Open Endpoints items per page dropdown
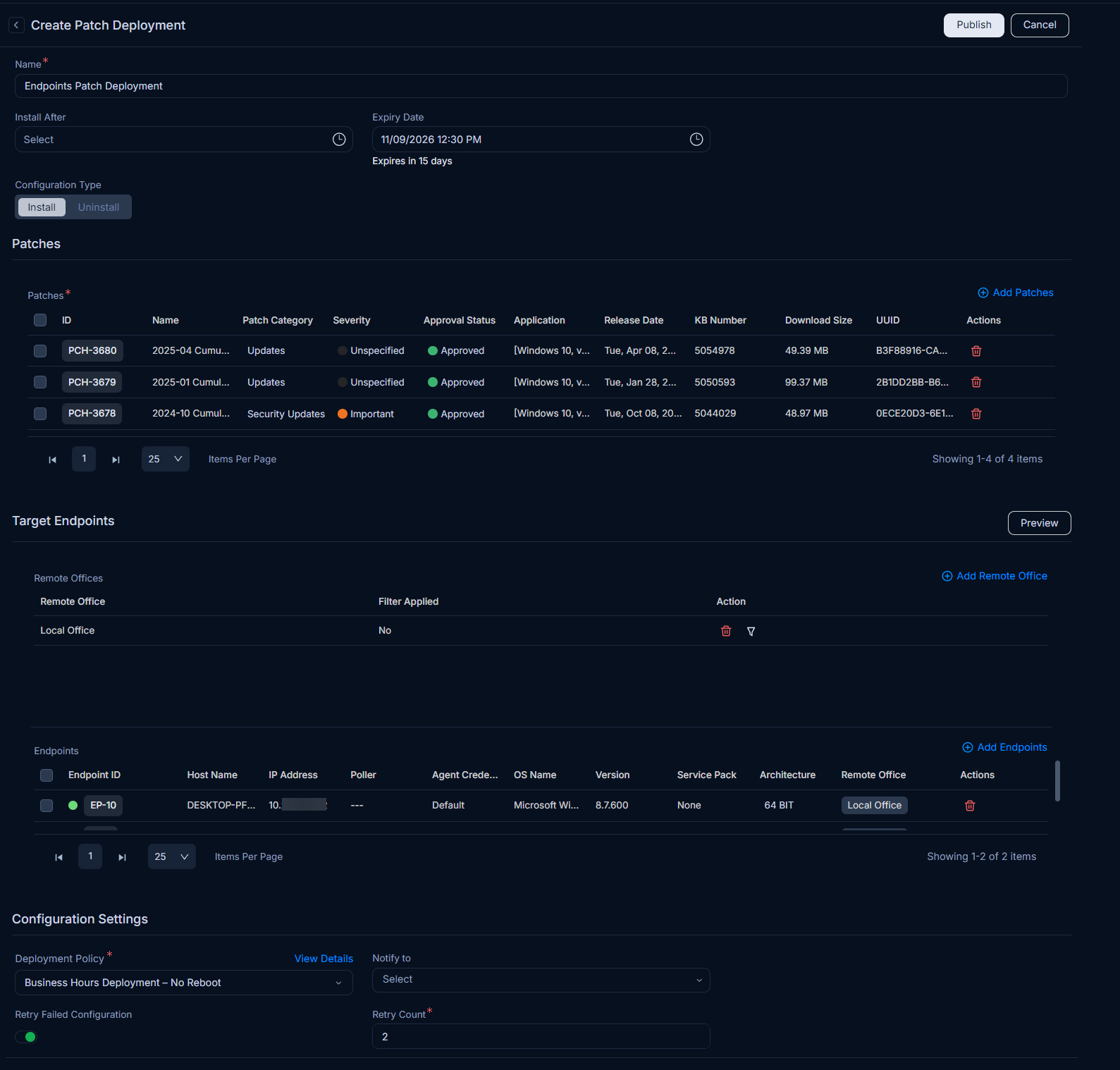Viewport: 1120px width, 1070px height. click(172, 856)
